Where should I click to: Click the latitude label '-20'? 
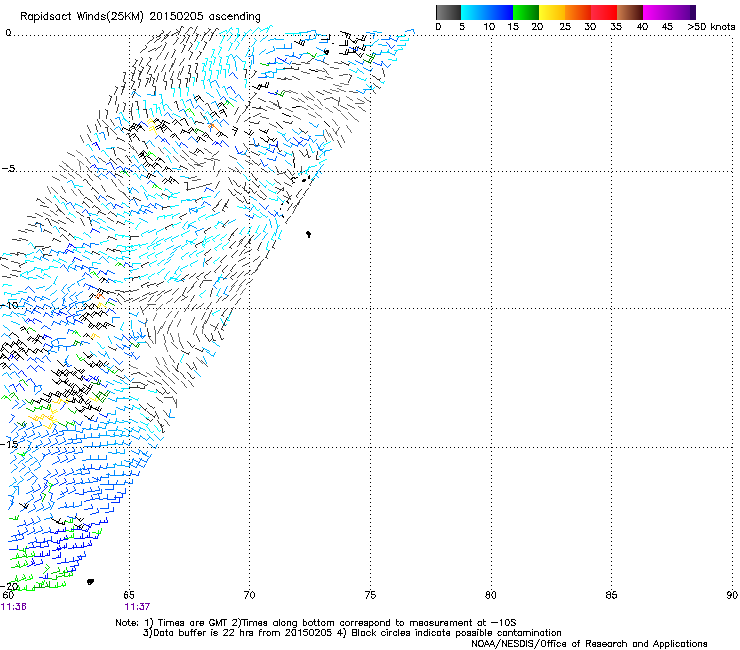tap(9, 586)
